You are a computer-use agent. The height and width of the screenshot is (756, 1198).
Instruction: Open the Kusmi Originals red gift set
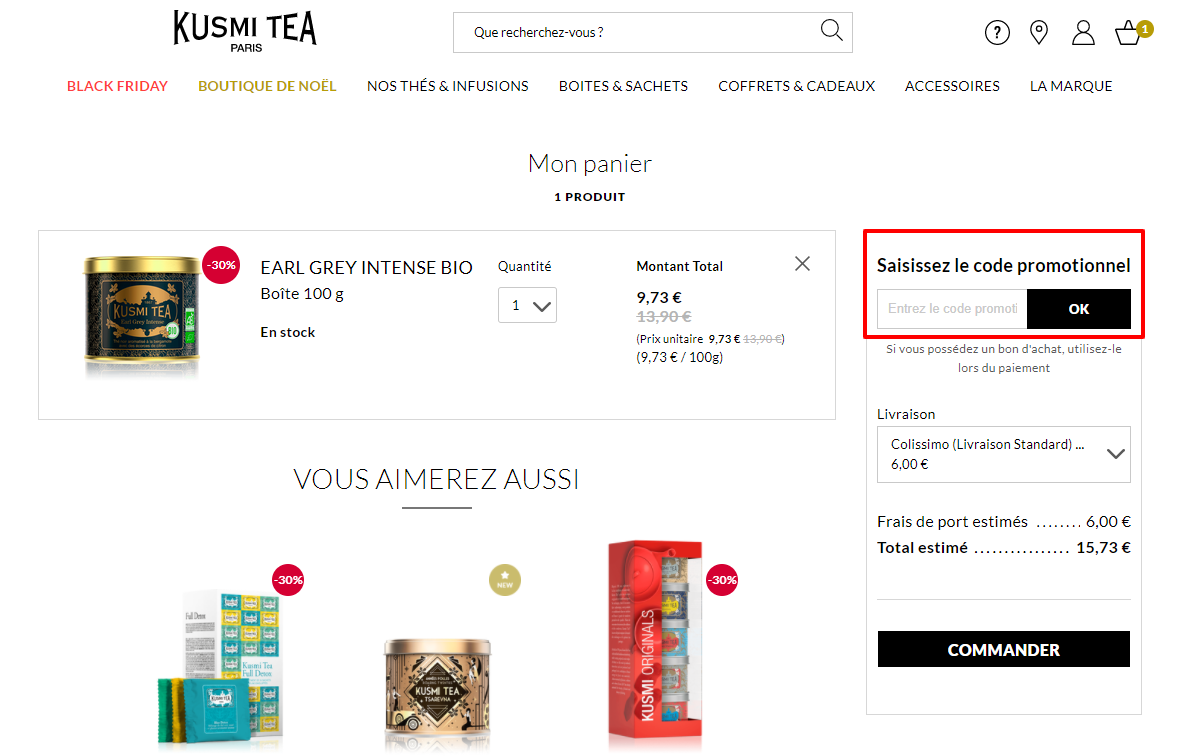coord(655,644)
